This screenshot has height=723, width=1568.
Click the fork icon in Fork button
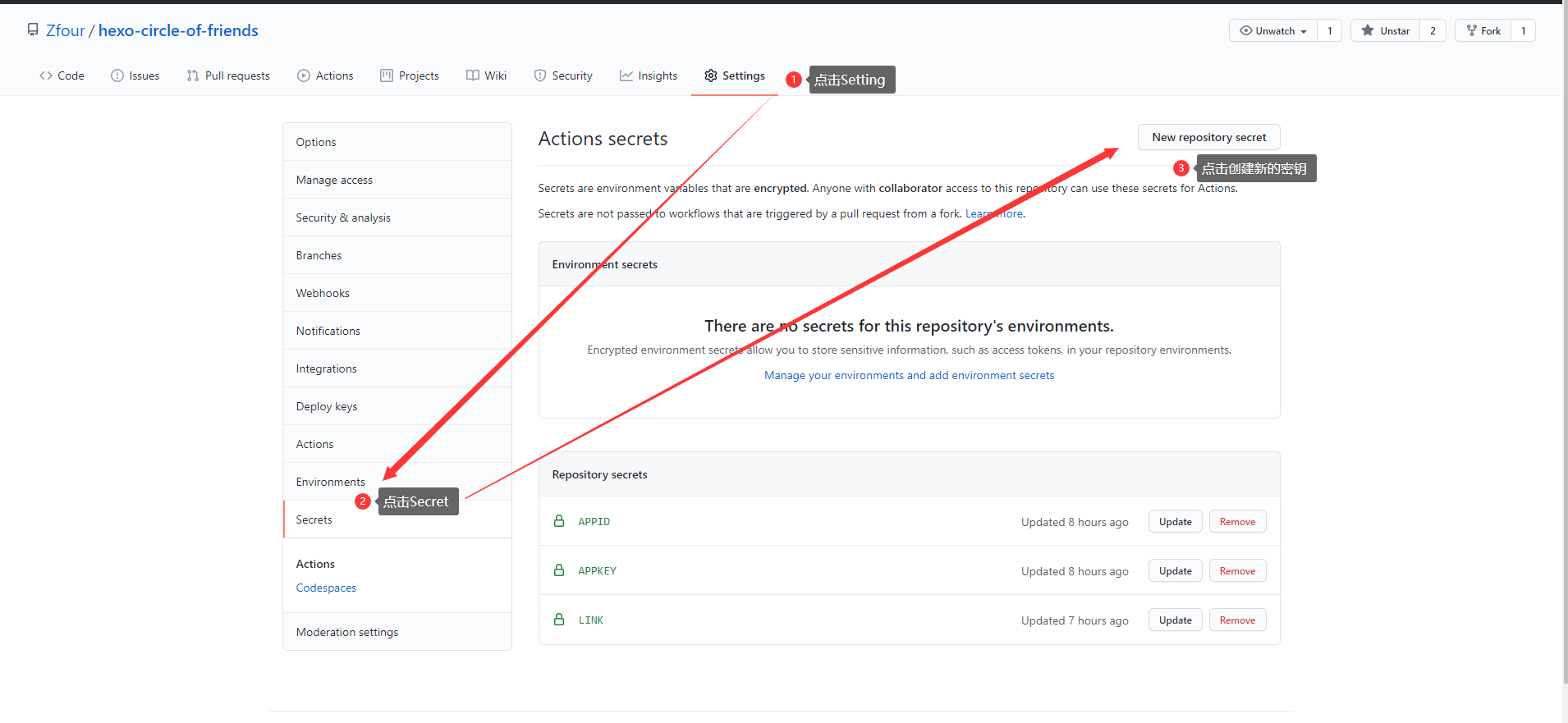(1472, 30)
